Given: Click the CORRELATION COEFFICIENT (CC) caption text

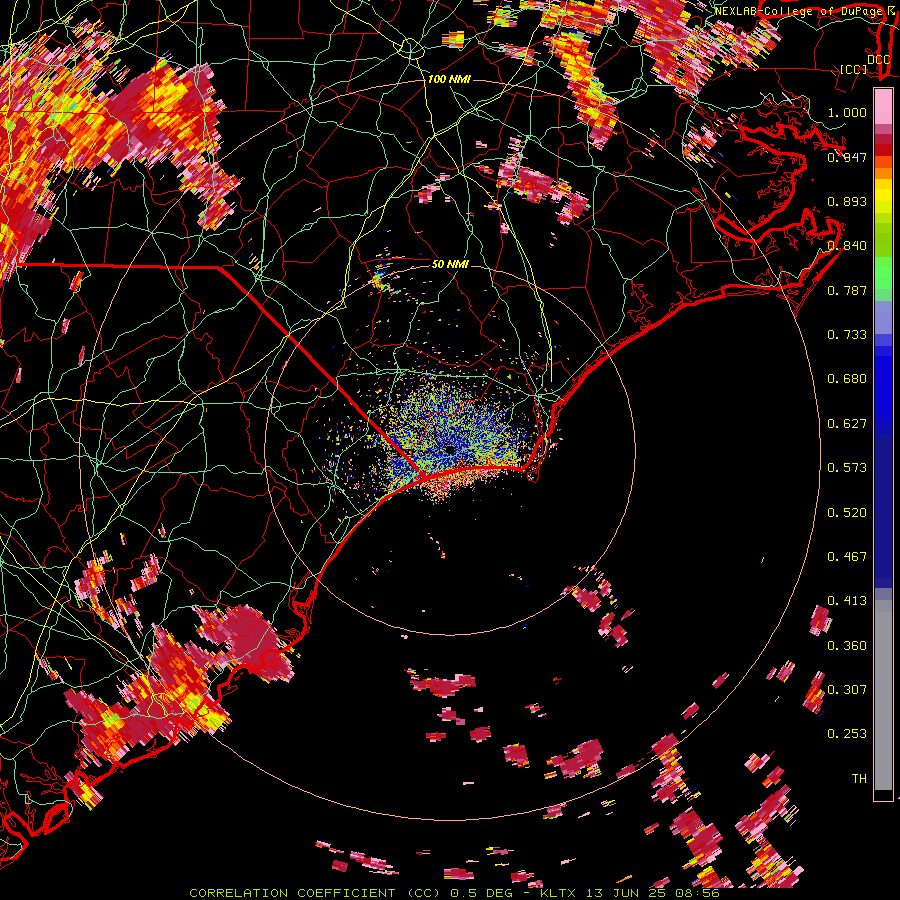Looking at the screenshot, I should (x=317, y=893).
